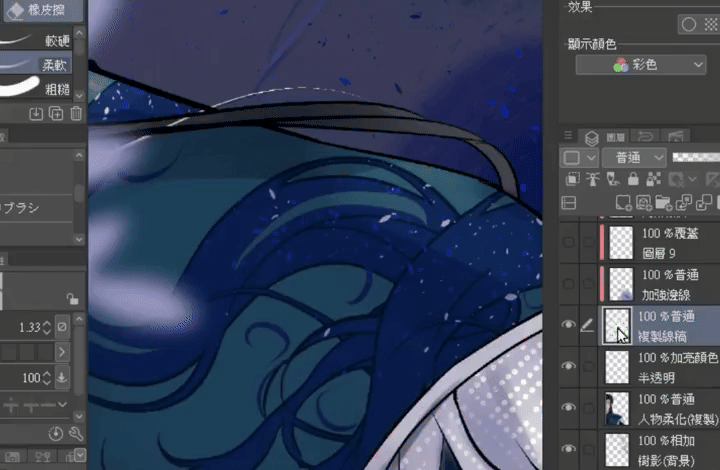
Task: Click the merge with layer below icon
Action: click(x=703, y=202)
